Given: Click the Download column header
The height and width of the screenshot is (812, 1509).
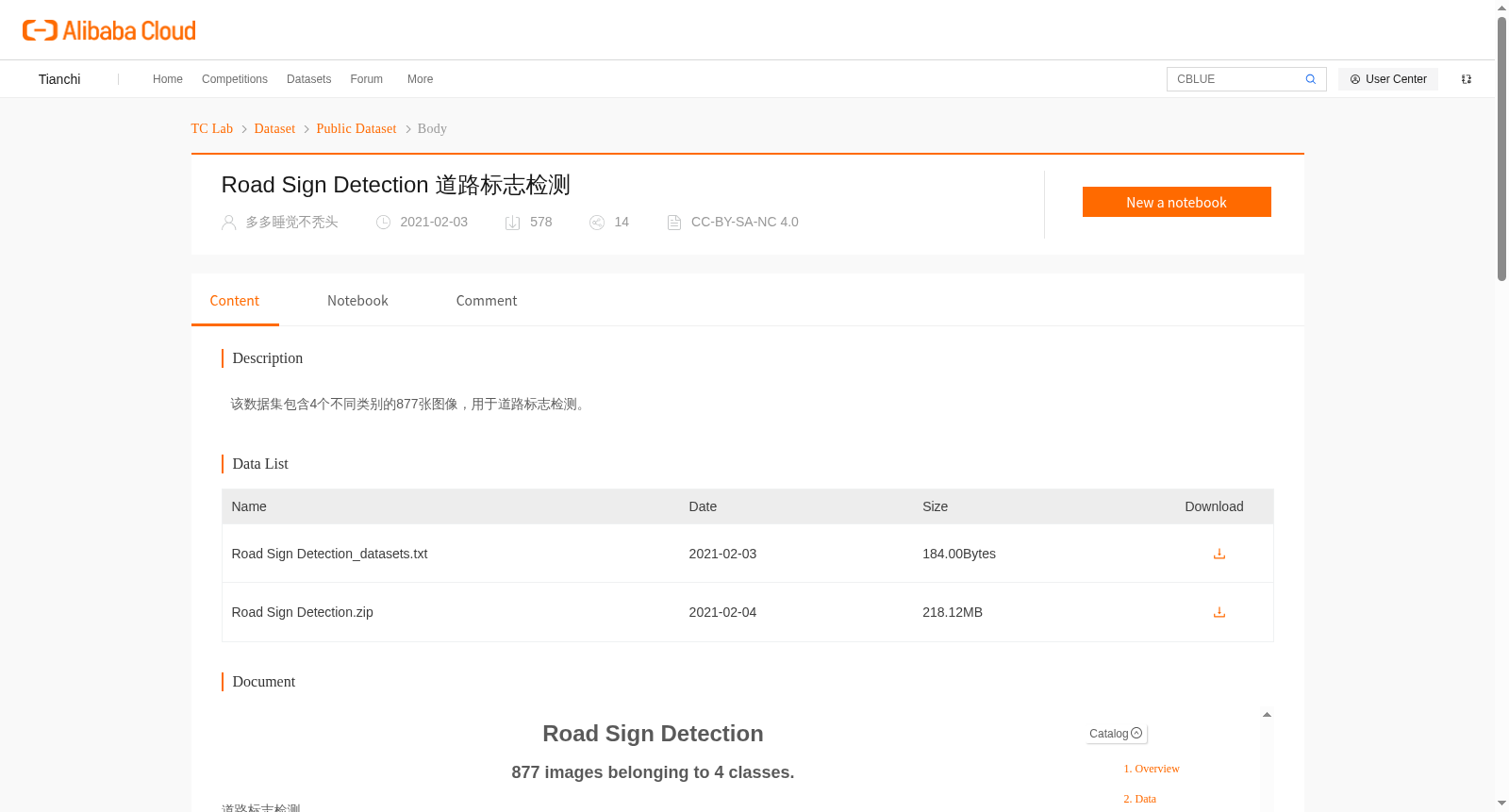Looking at the screenshot, I should click(x=1214, y=506).
